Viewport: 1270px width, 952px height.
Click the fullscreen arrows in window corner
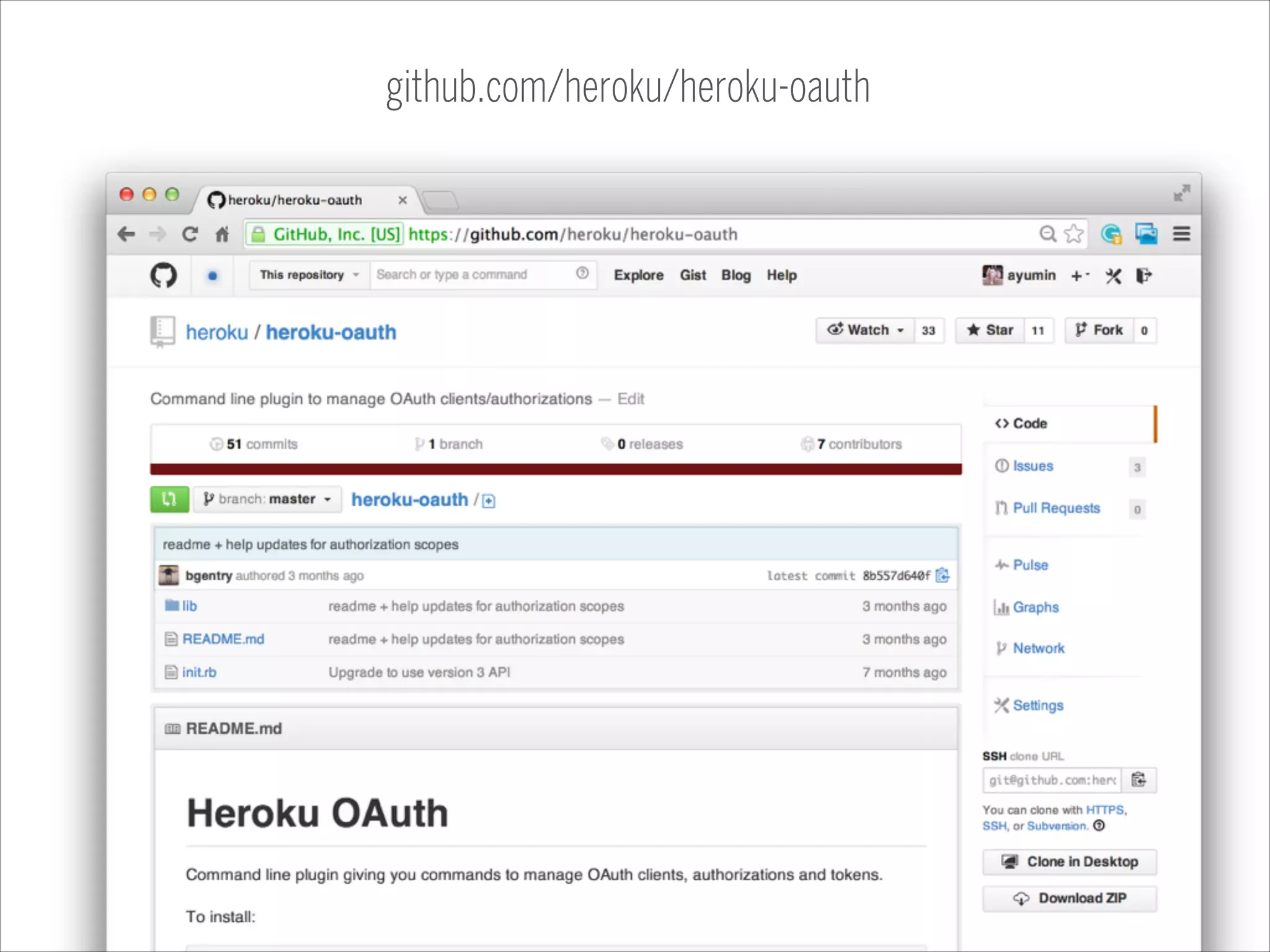pyautogui.click(x=1182, y=193)
